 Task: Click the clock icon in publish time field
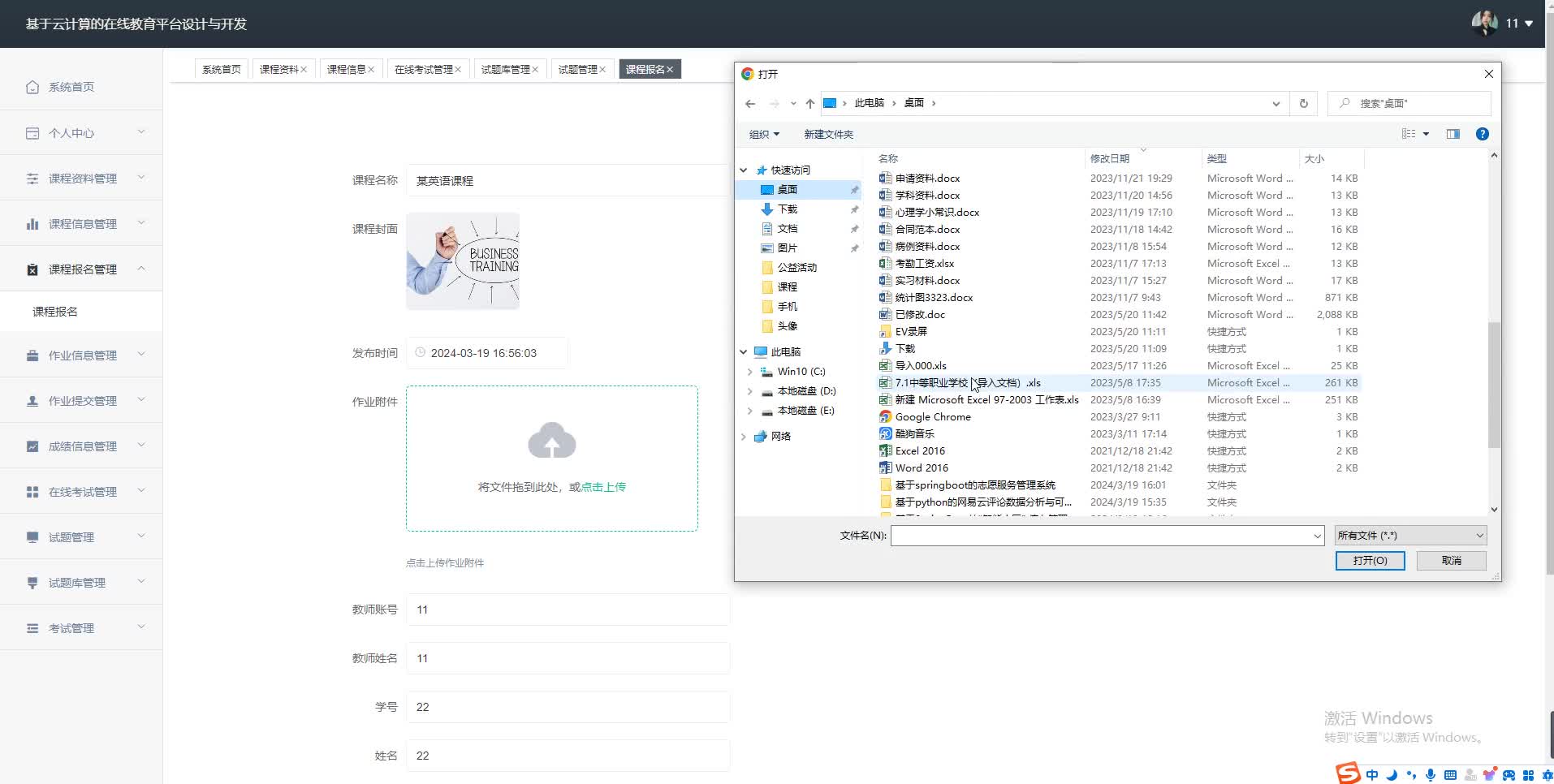tap(421, 352)
